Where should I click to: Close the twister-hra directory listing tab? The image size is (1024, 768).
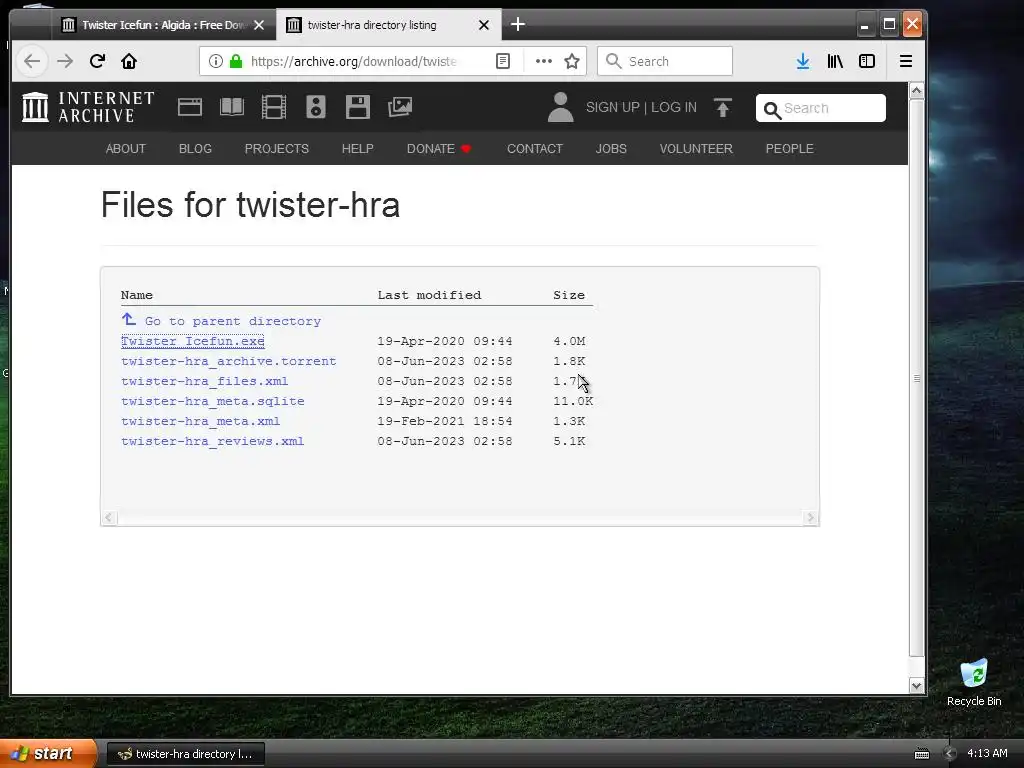(484, 25)
